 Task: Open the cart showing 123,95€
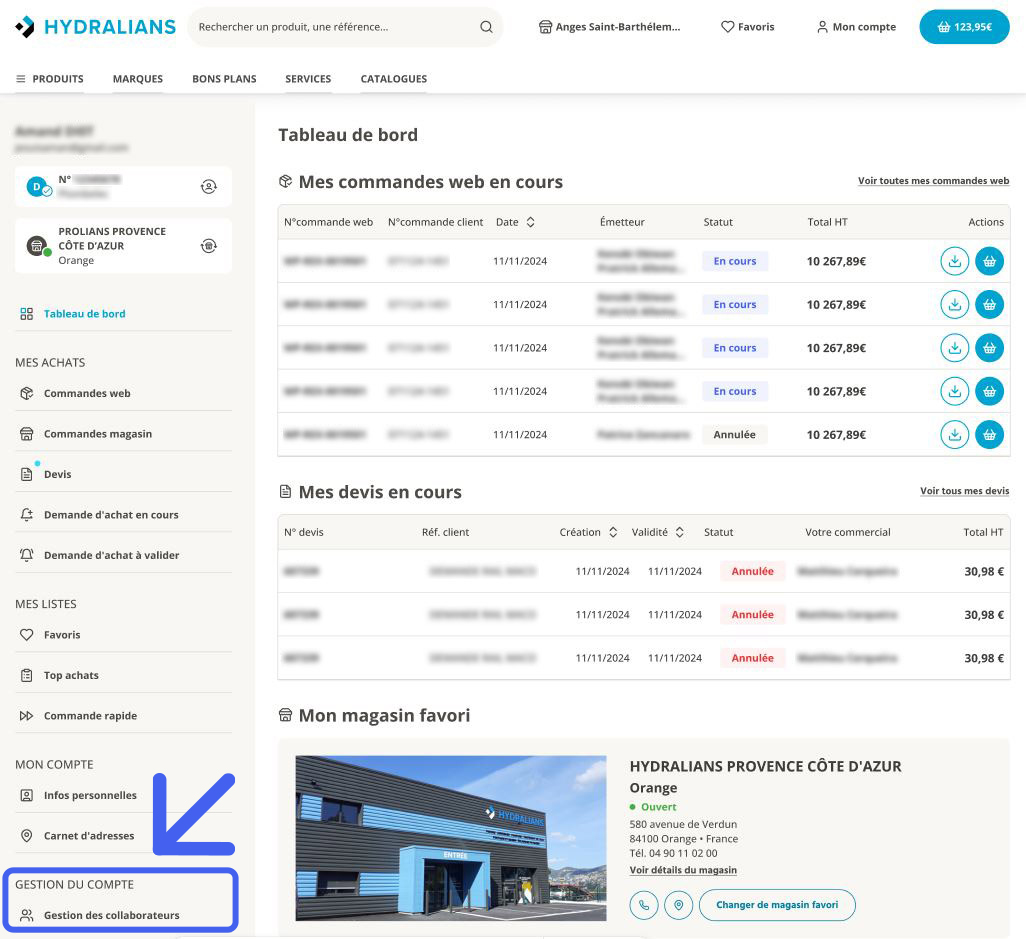coord(964,27)
